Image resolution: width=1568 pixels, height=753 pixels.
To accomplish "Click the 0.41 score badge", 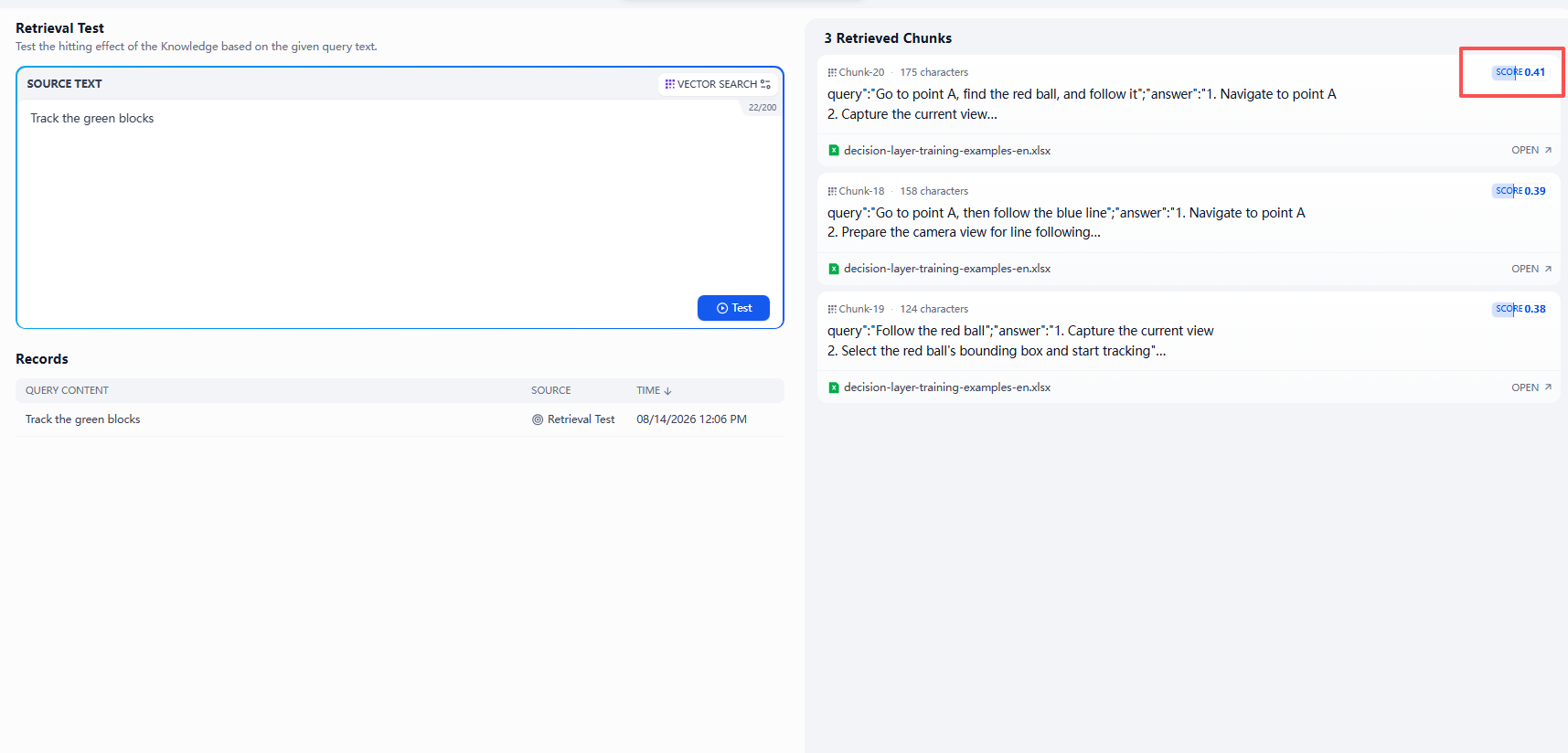I will tap(1520, 72).
